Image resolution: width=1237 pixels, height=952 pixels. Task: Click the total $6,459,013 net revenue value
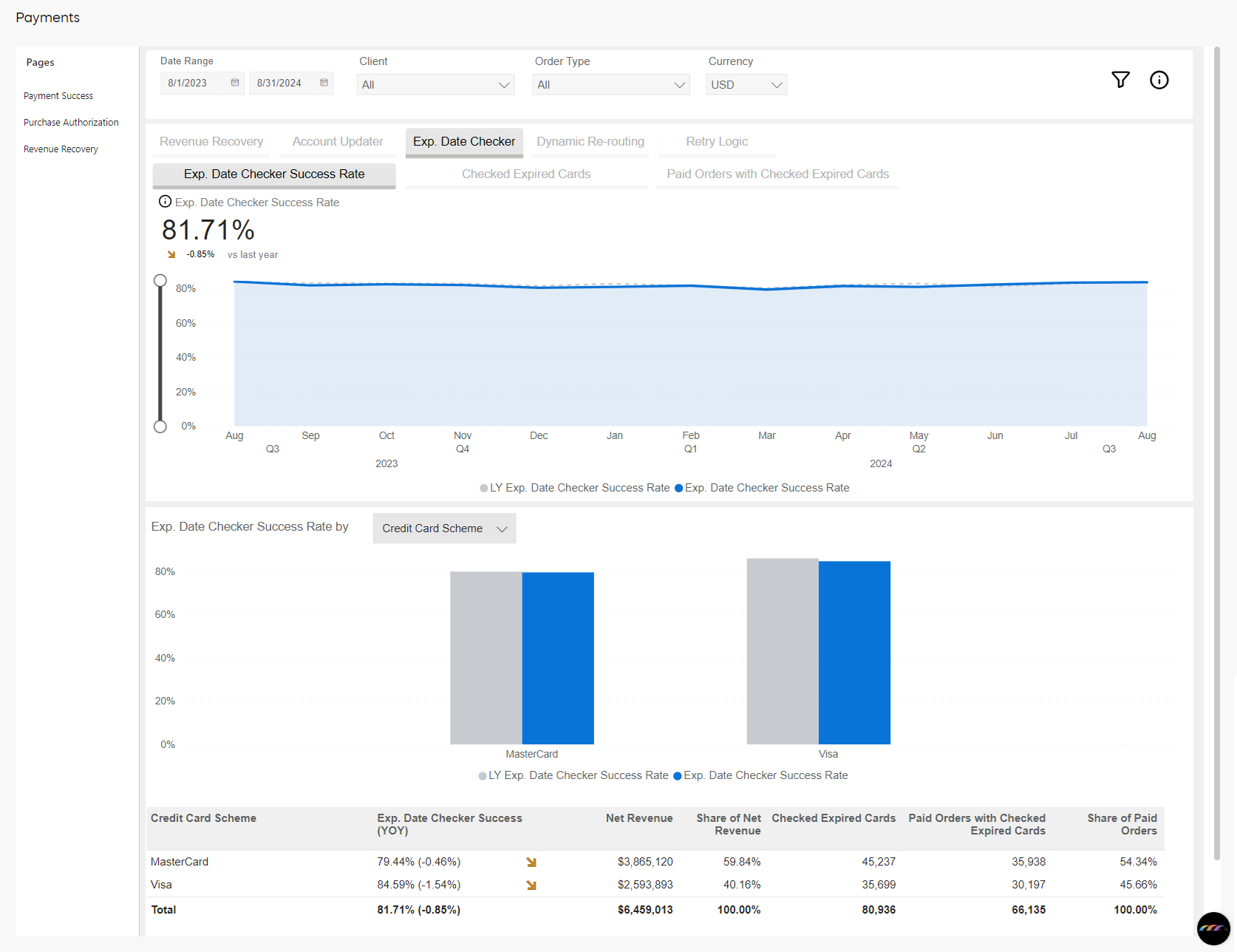pyautogui.click(x=645, y=910)
